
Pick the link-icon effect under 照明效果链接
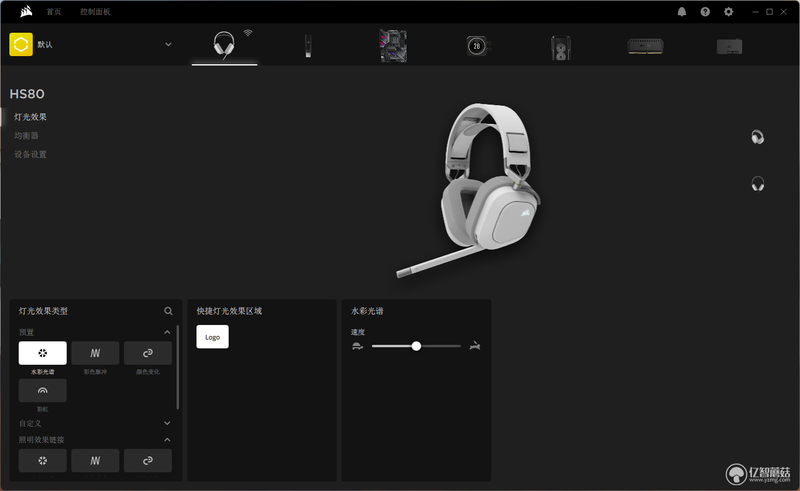tap(148, 460)
